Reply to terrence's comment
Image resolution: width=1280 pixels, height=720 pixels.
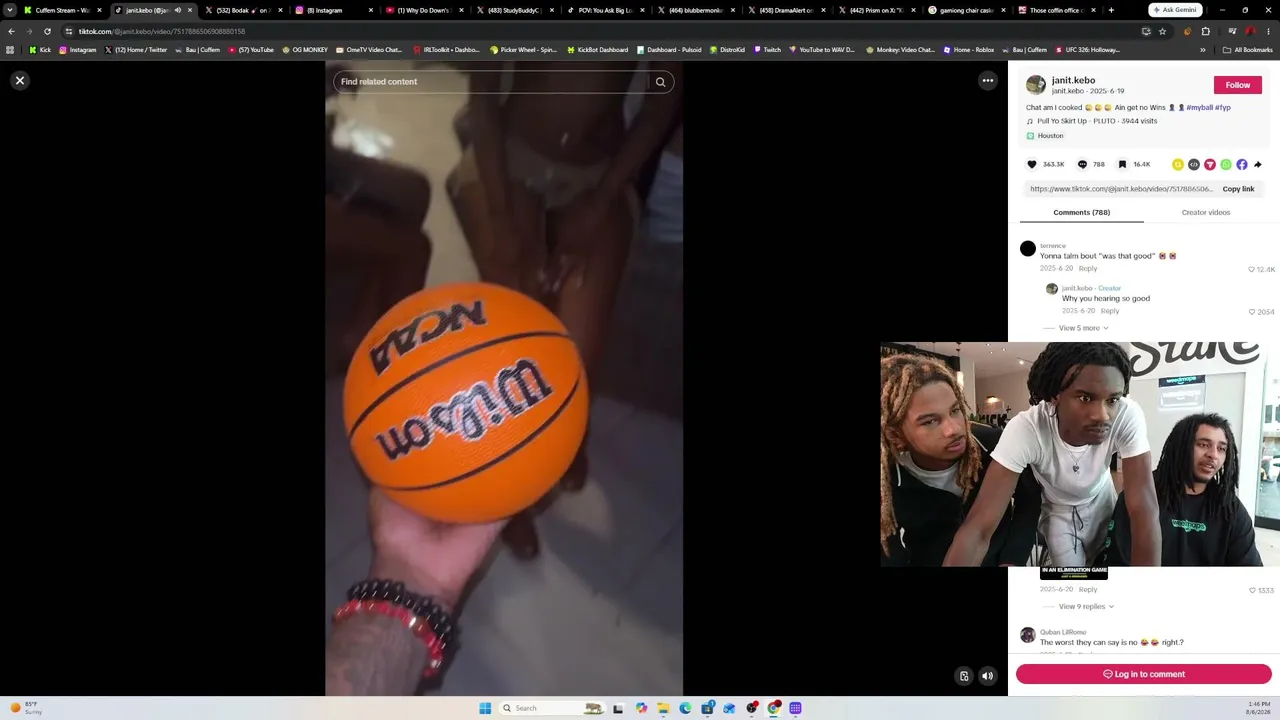[1088, 268]
